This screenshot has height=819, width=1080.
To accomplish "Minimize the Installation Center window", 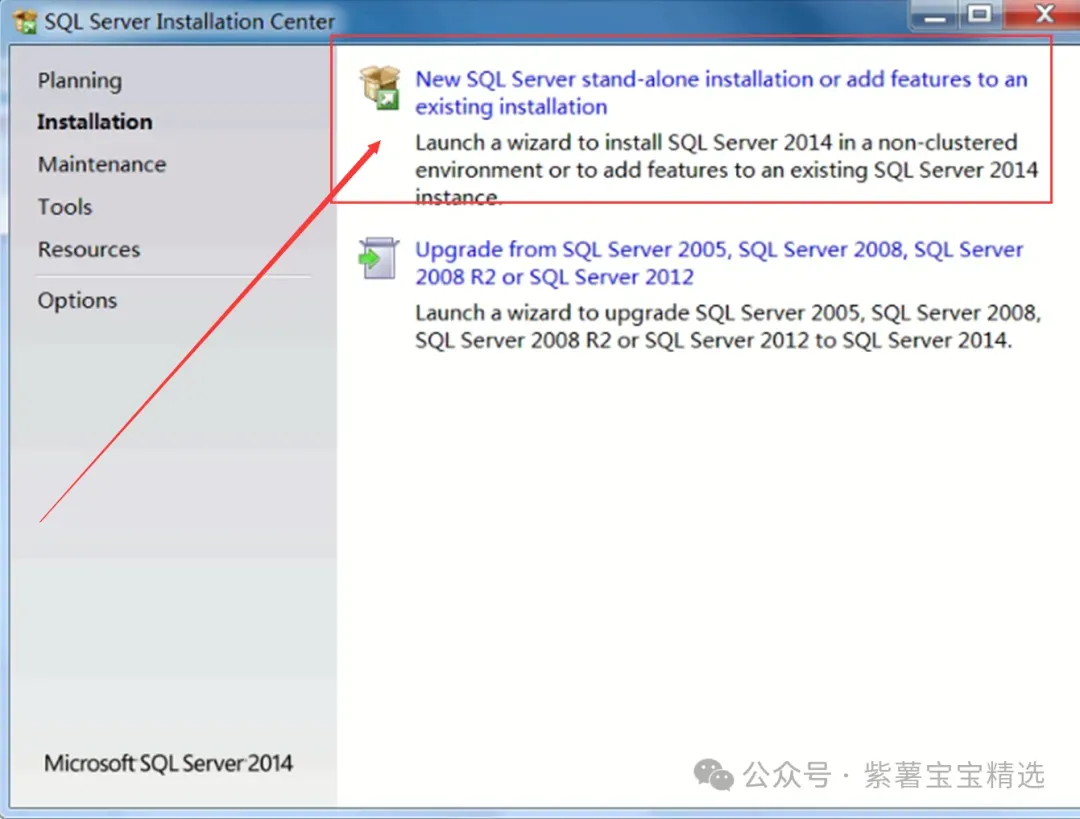I will click(x=934, y=15).
